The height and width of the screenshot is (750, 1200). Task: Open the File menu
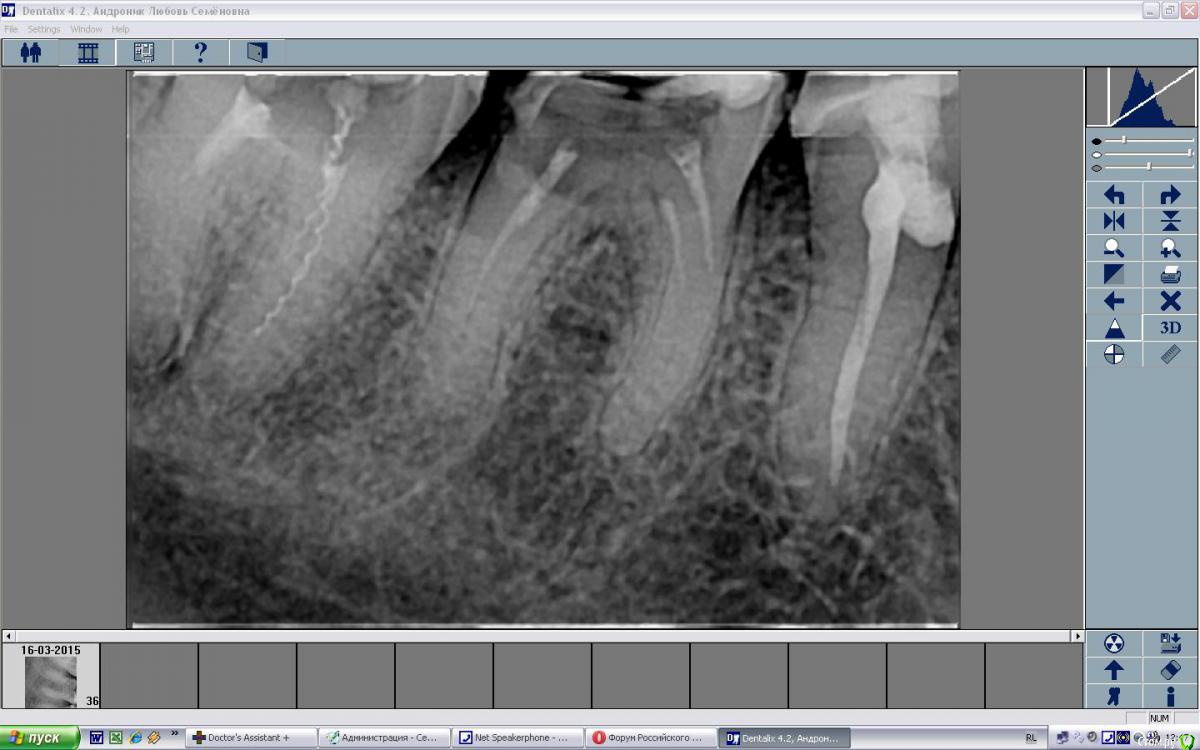pyautogui.click(x=11, y=29)
